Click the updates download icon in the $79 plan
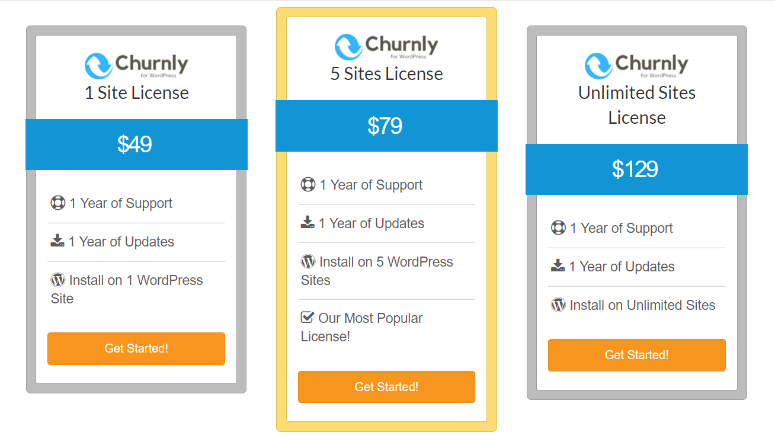 tap(307, 222)
